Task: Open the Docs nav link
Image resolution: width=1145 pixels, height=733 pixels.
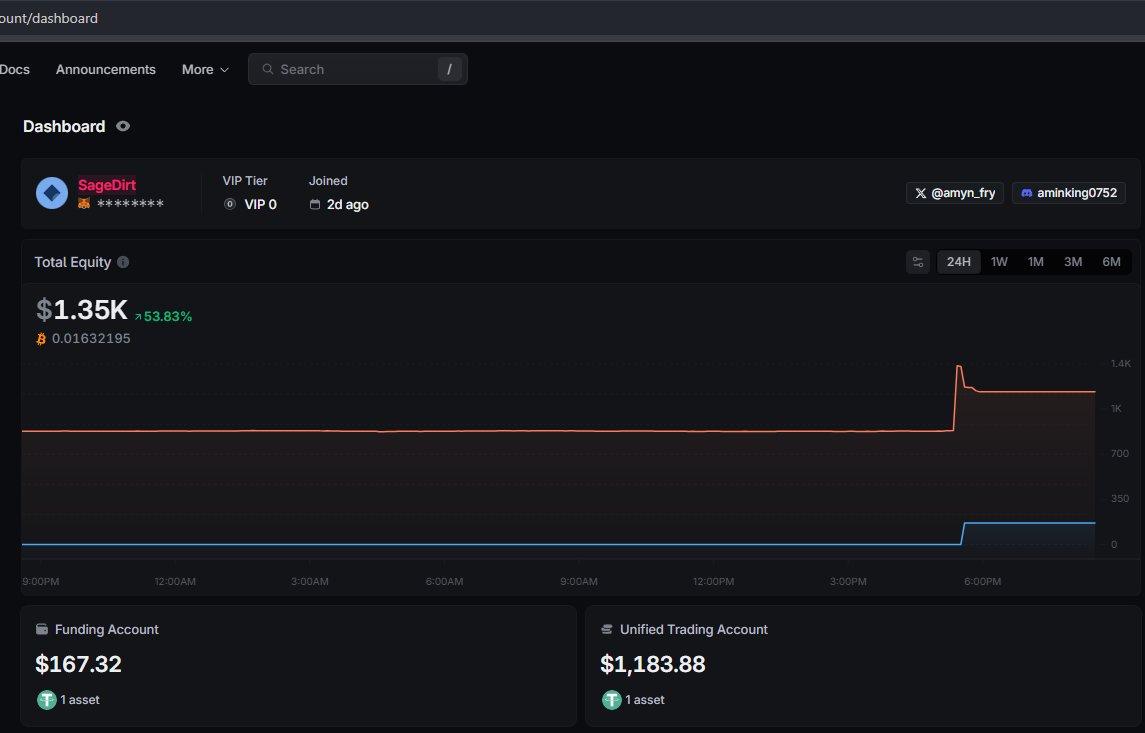Action: tap(15, 69)
